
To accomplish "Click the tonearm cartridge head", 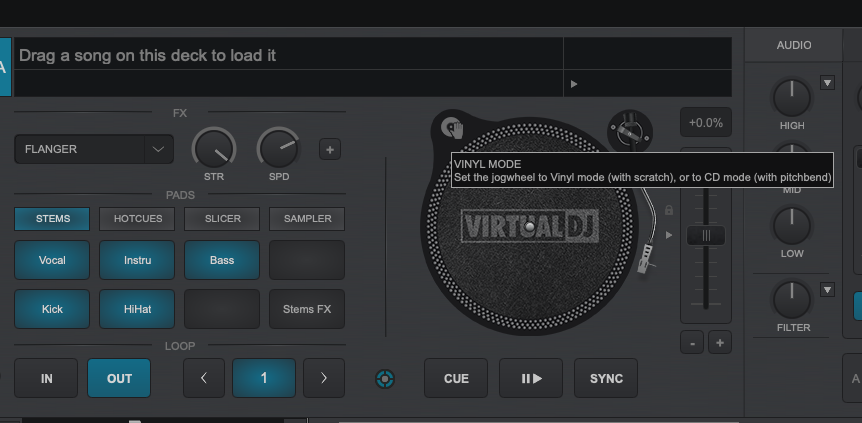I will pos(644,259).
